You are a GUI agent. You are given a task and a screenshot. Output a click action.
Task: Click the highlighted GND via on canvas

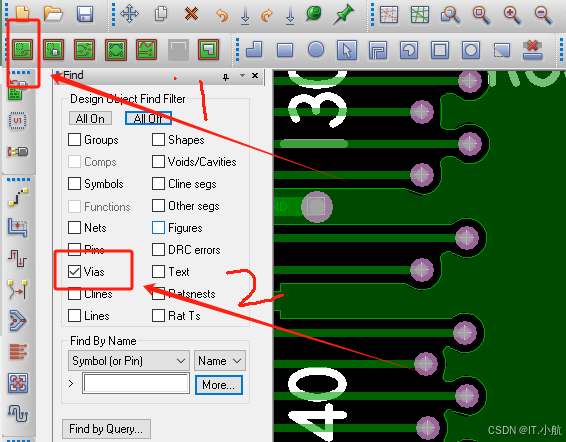click(x=317, y=207)
